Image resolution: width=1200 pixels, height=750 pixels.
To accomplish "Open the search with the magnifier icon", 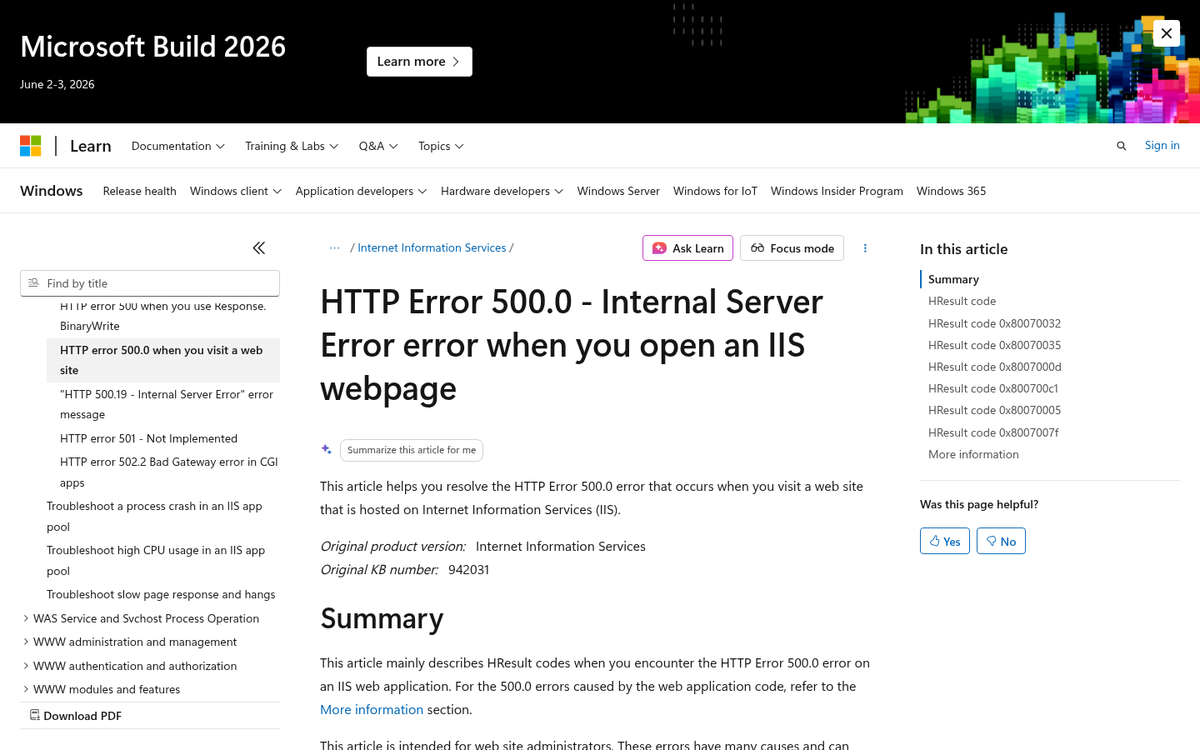I will pos(1121,145).
